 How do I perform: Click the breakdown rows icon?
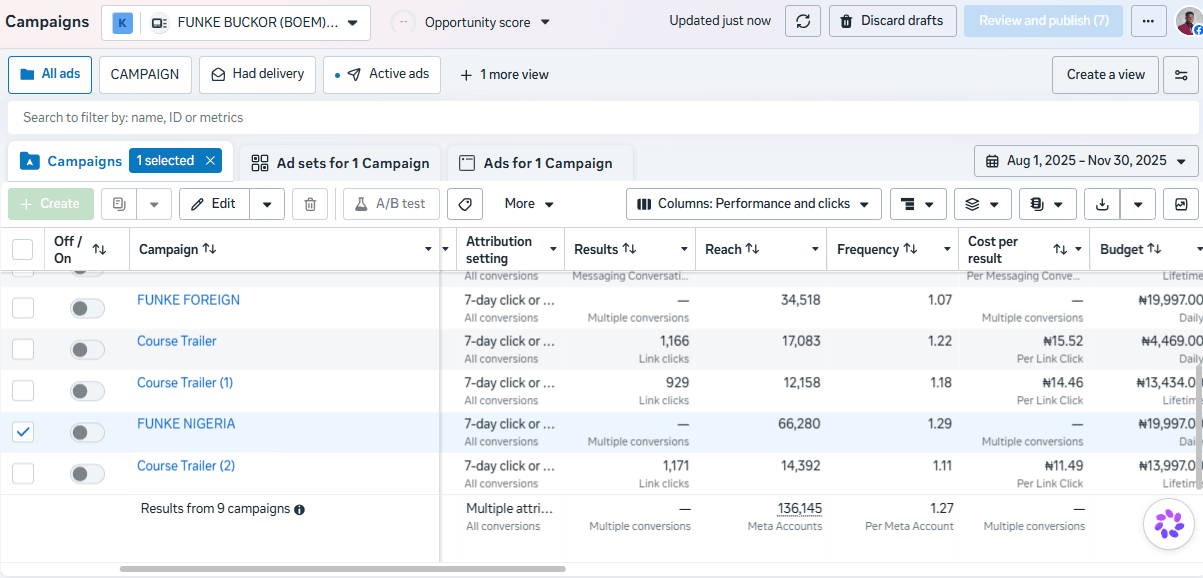point(918,204)
